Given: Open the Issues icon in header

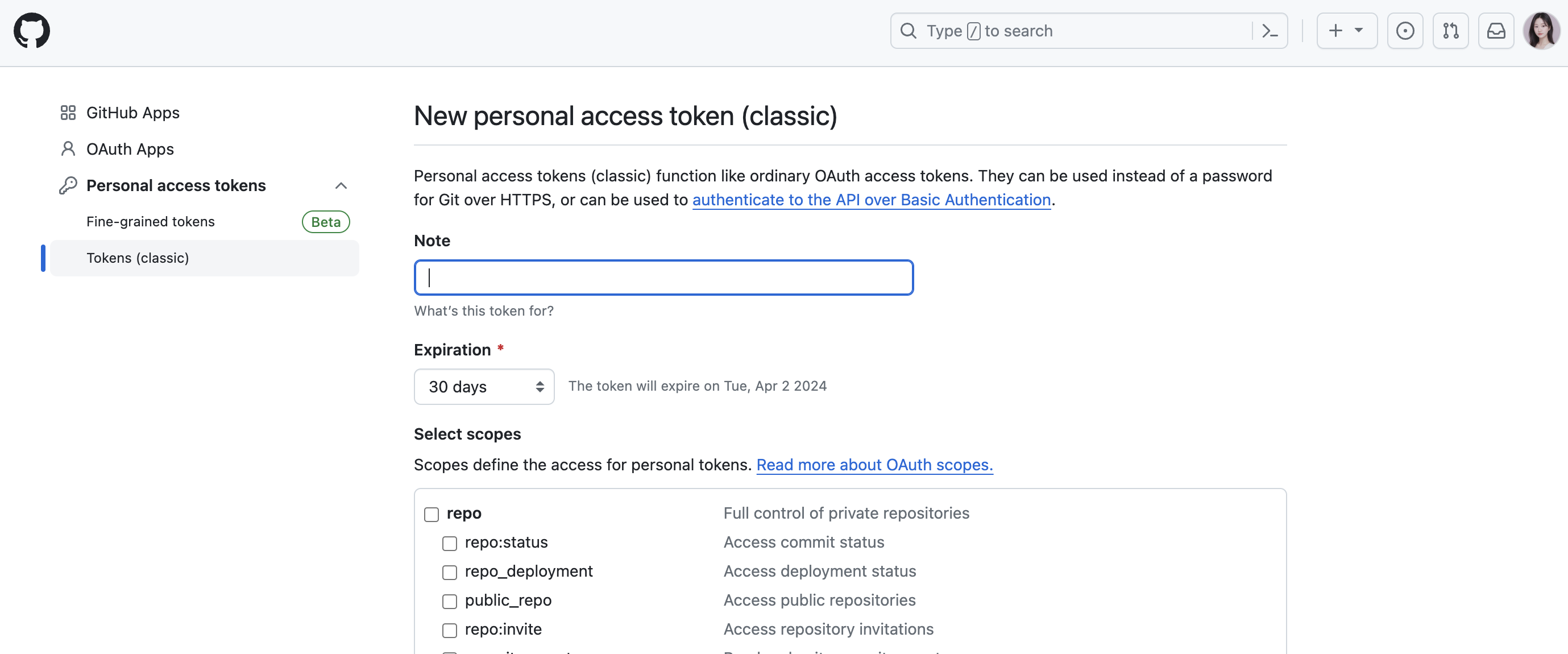Looking at the screenshot, I should coord(1404,31).
